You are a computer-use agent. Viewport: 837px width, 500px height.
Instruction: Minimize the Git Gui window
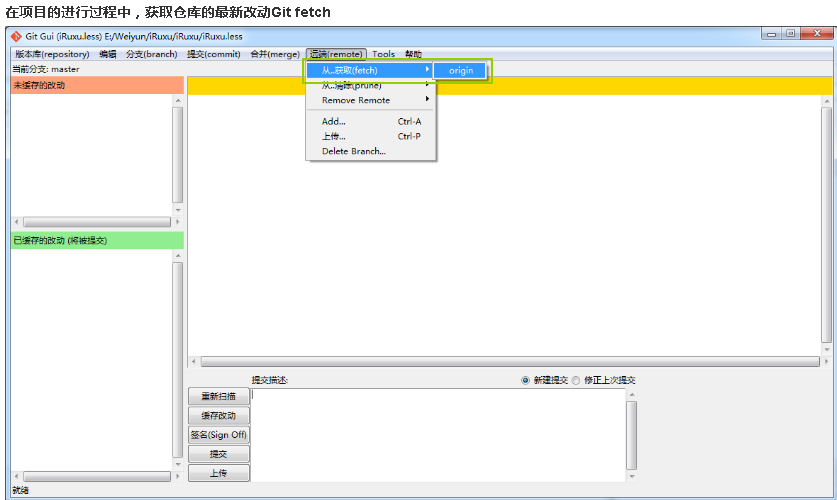(771, 34)
